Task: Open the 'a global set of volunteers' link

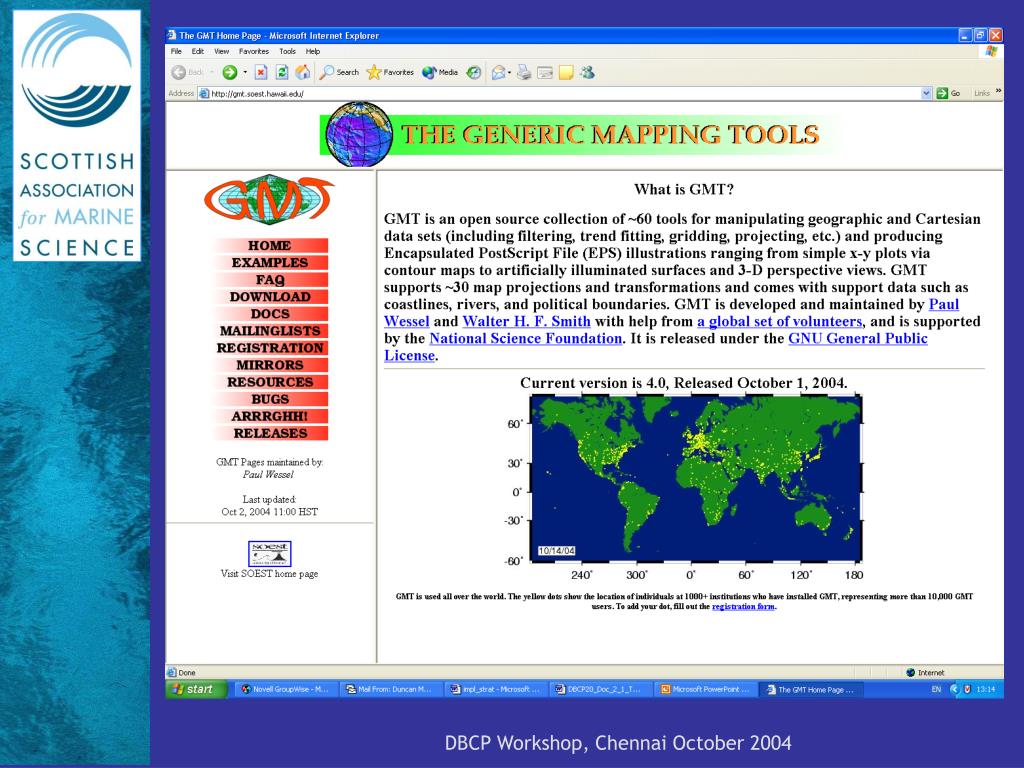Action: [780, 321]
